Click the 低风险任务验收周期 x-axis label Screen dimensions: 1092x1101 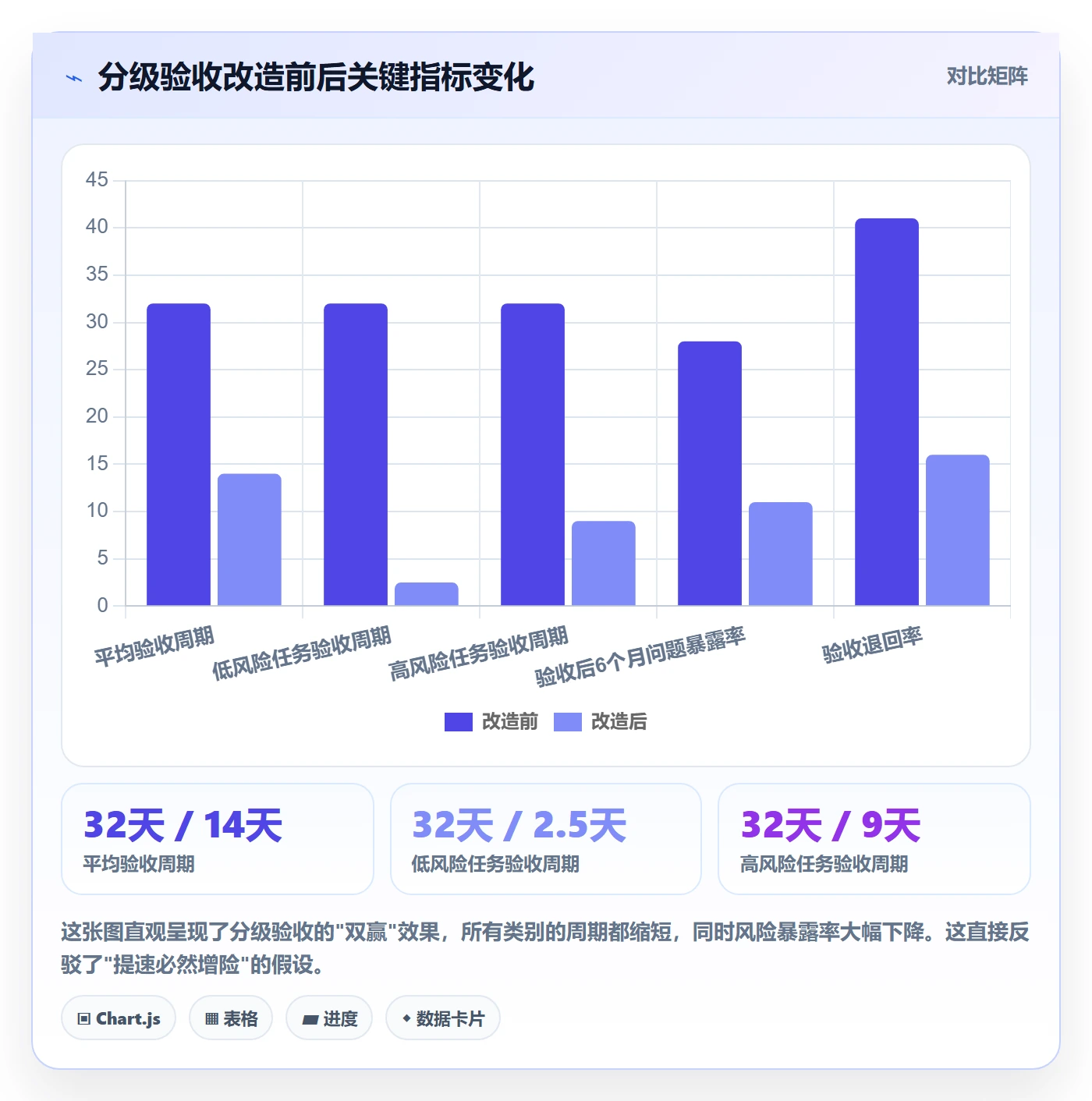[x=302, y=653]
